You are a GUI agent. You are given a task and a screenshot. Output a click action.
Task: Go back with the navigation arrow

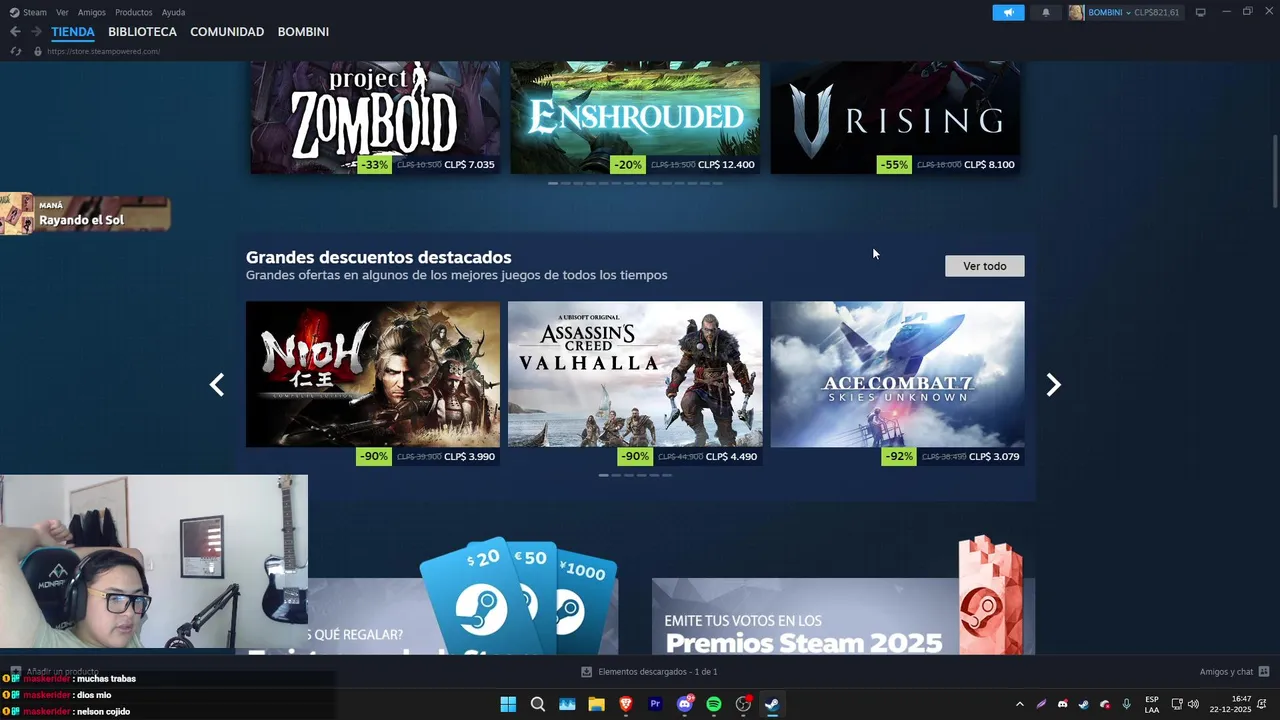click(15, 32)
